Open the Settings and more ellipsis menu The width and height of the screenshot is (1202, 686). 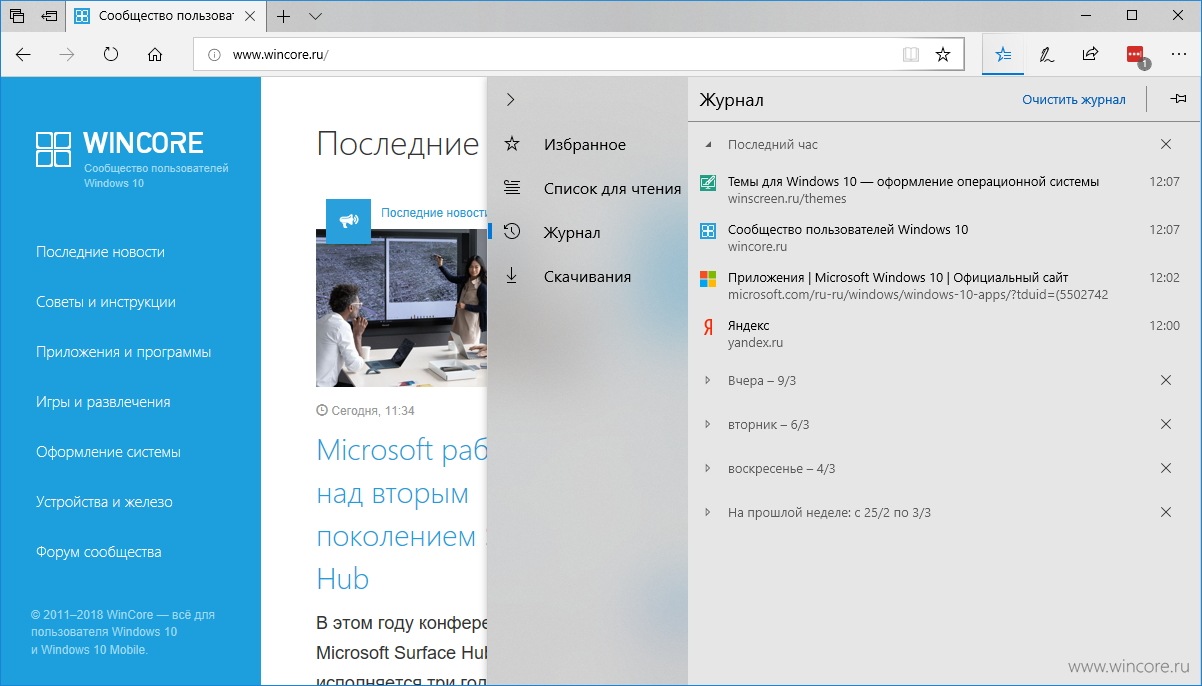click(1178, 55)
